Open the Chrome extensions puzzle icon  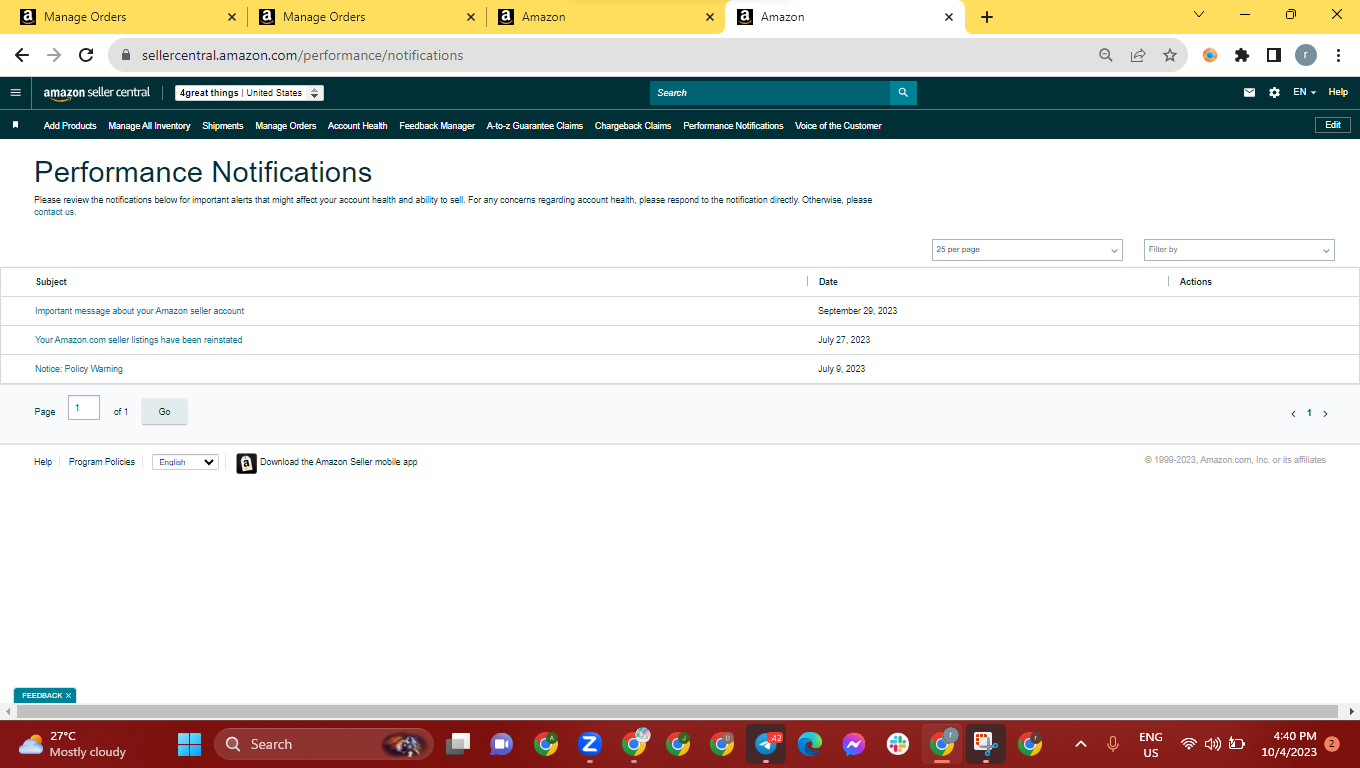click(1242, 56)
